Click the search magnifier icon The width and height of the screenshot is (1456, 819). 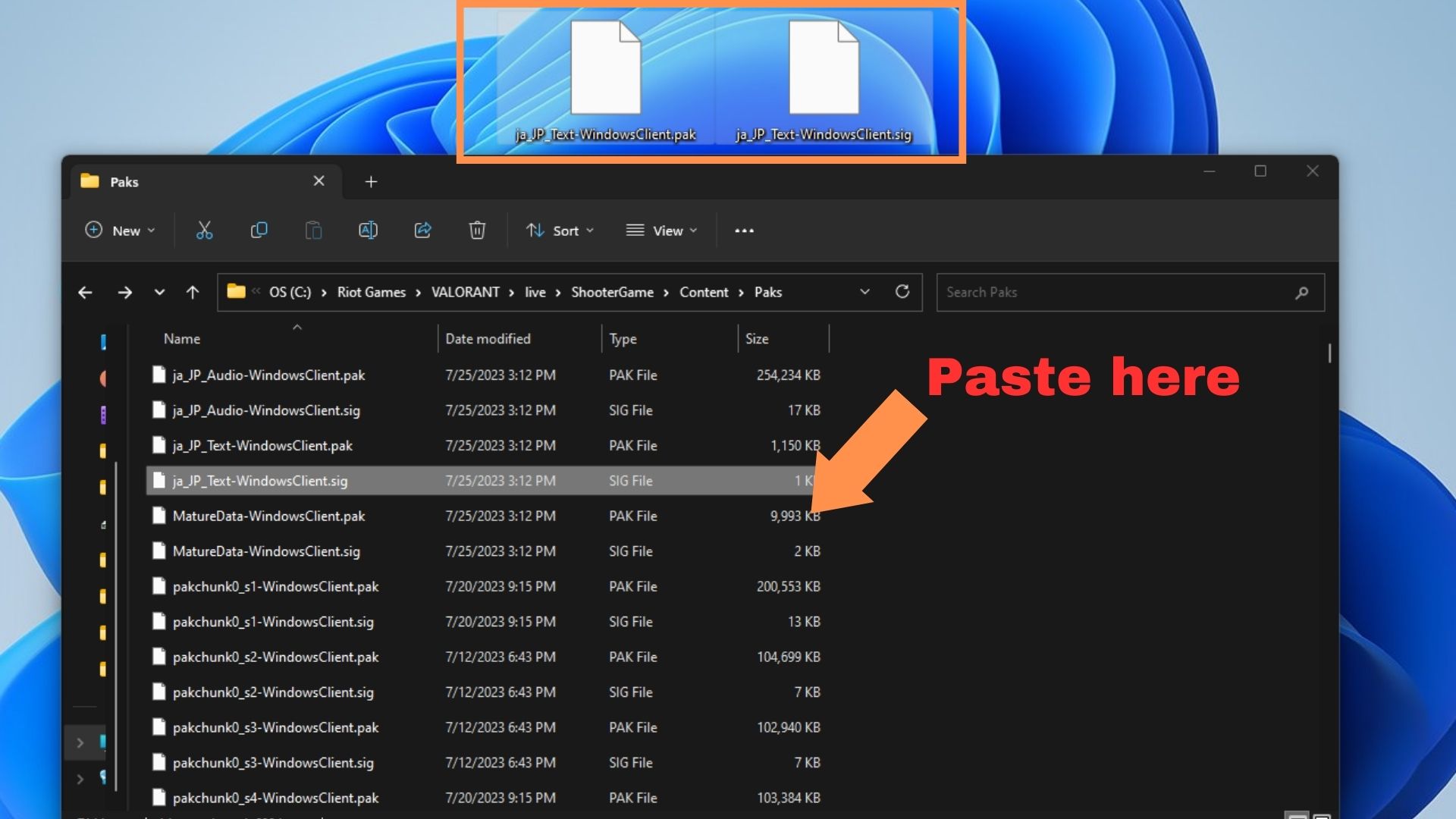(x=1301, y=293)
